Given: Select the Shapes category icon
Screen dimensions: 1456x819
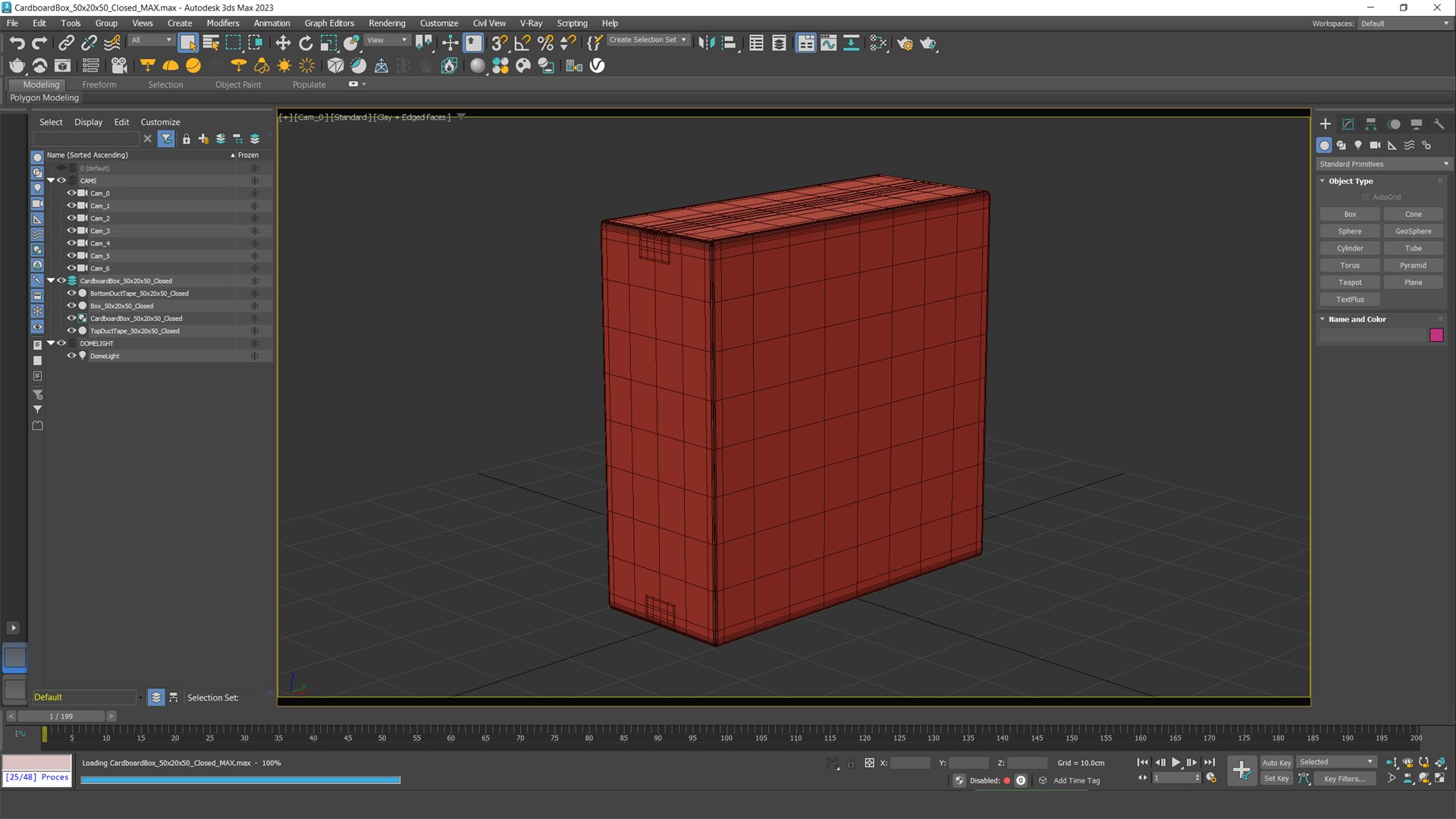Looking at the screenshot, I should point(1341,145).
